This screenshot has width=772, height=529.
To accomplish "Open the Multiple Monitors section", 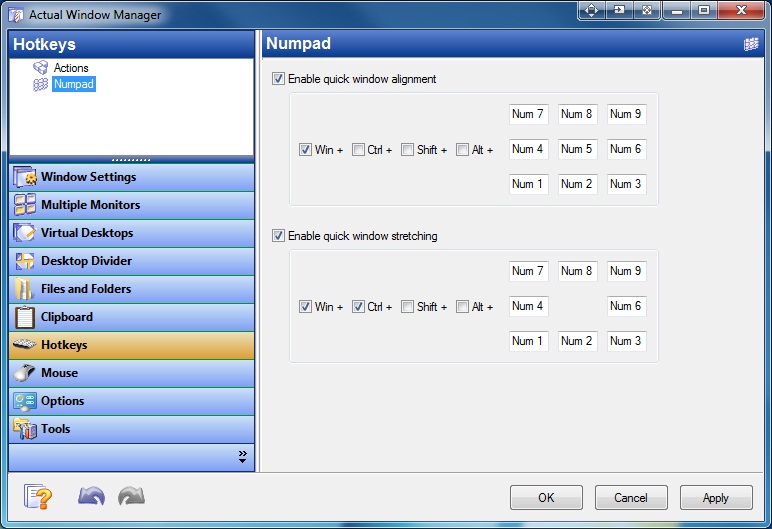I will pos(131,205).
